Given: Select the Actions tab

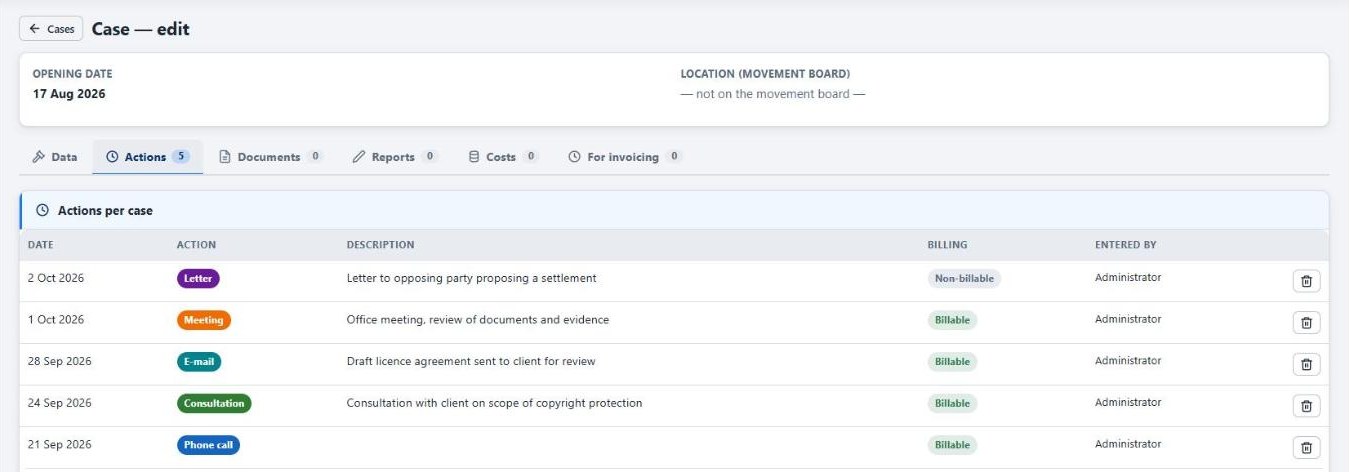Looking at the screenshot, I should [148, 157].
